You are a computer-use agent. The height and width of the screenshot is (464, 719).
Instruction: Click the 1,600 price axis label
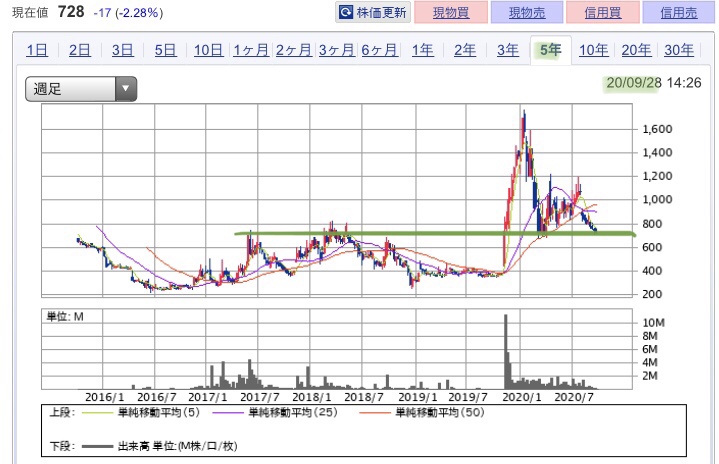pyautogui.click(x=657, y=129)
